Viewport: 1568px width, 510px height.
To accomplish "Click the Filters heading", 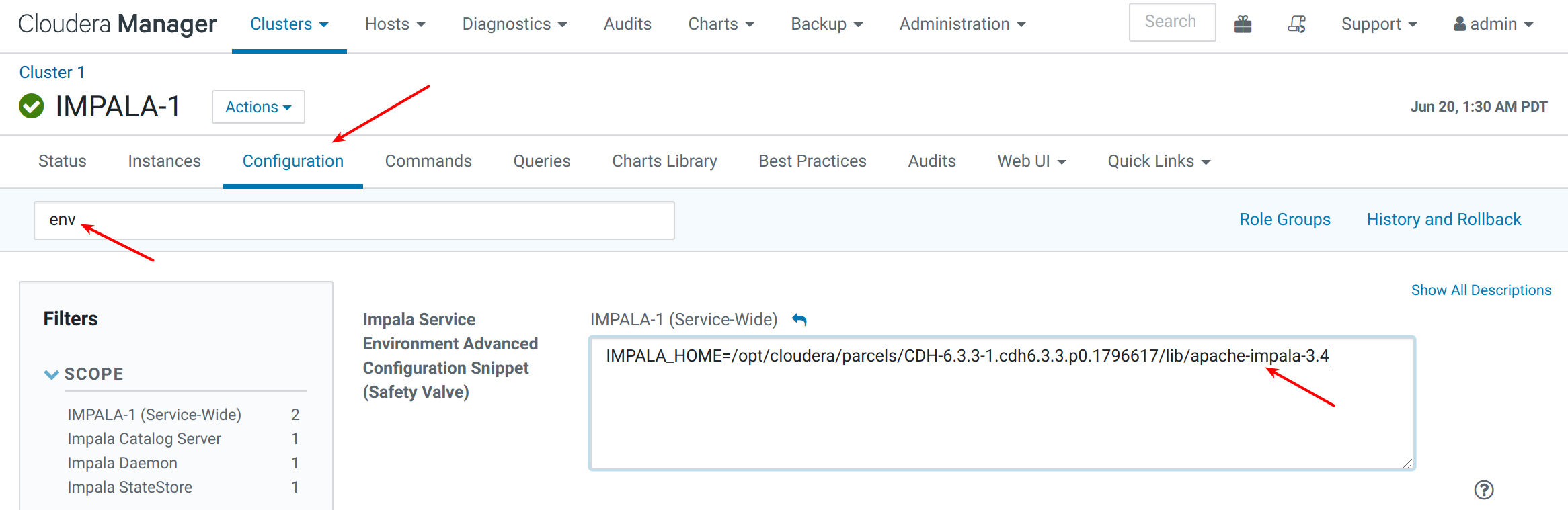I will coord(71,318).
